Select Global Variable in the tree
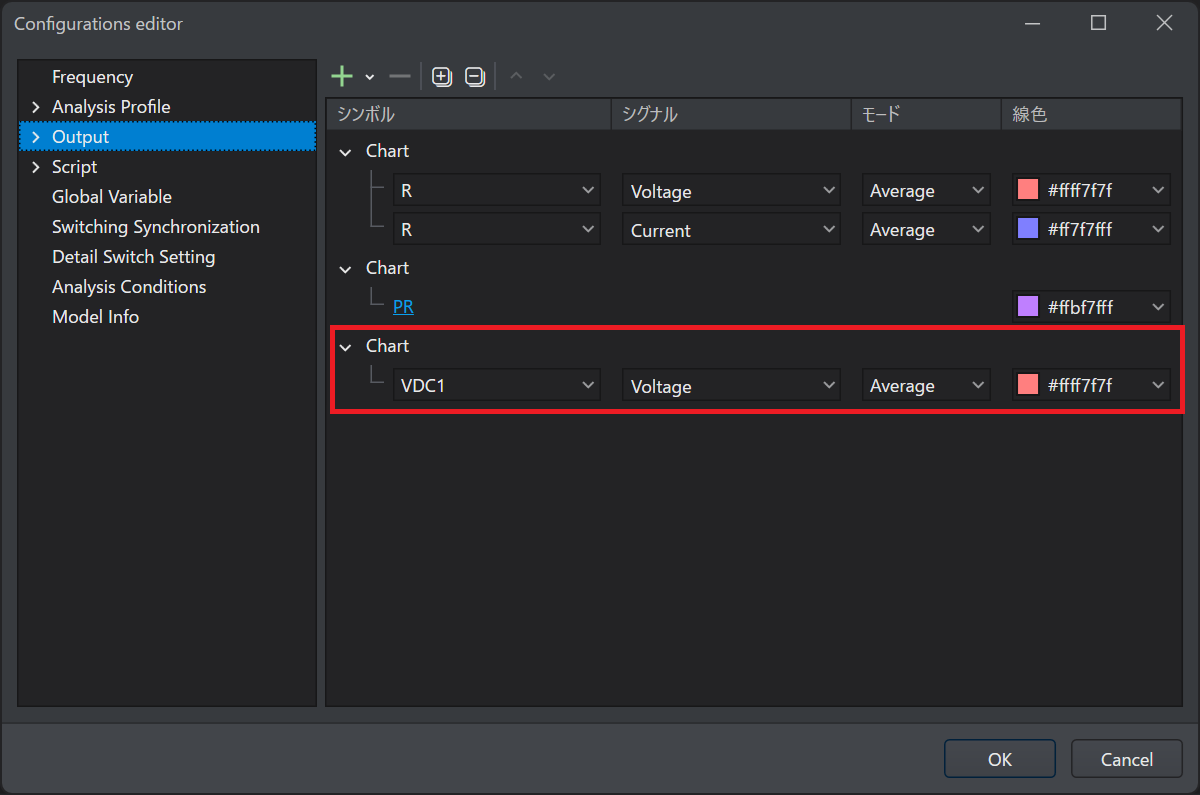 click(112, 197)
